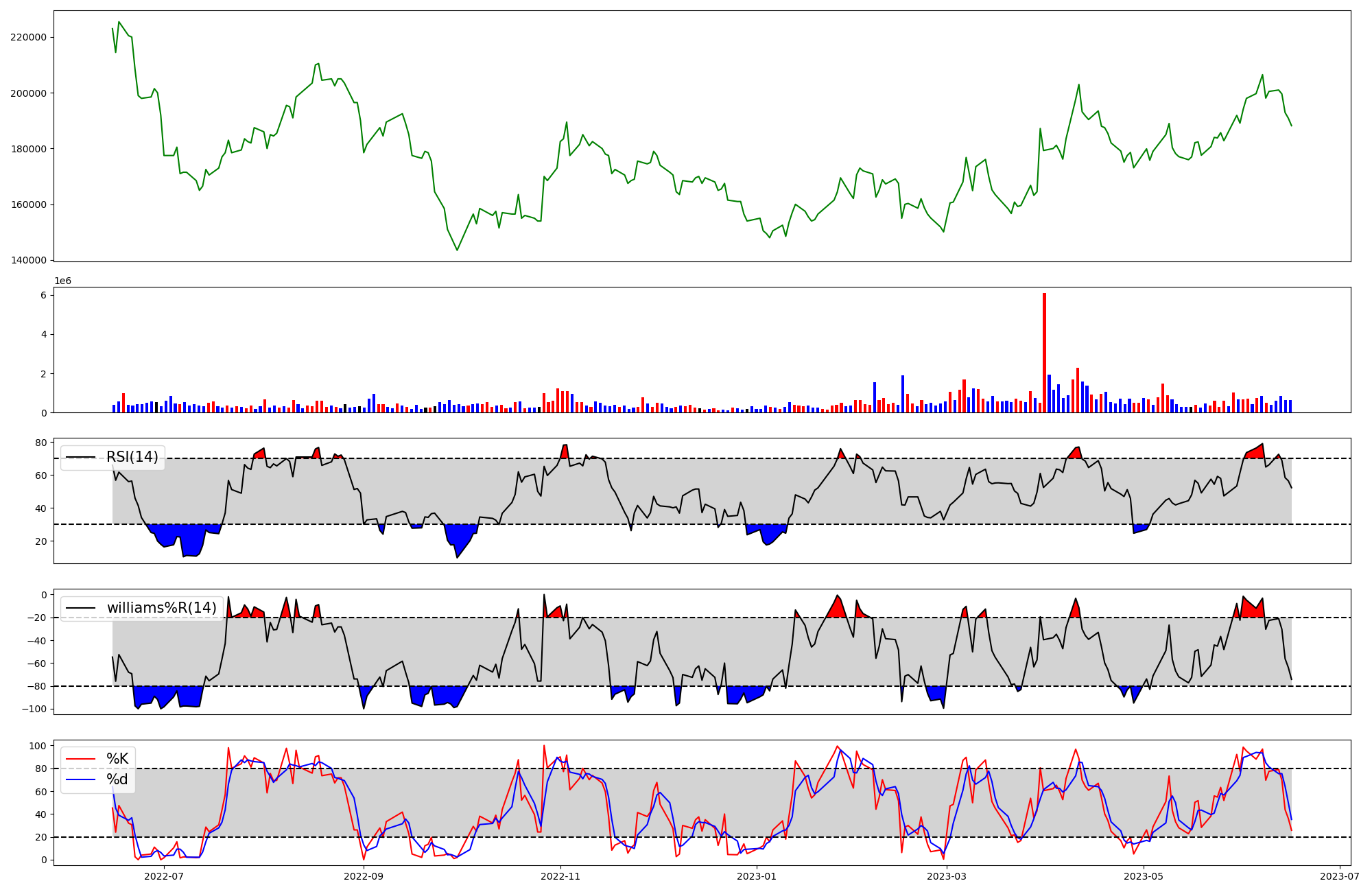The height and width of the screenshot is (892, 1372).
Task: Click the 220000 price axis label
Action: pos(29,37)
